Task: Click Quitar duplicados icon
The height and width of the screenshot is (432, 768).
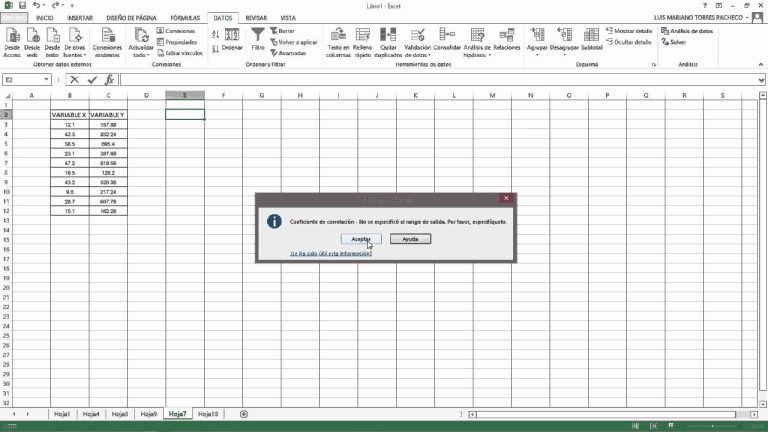Action: 388,42
